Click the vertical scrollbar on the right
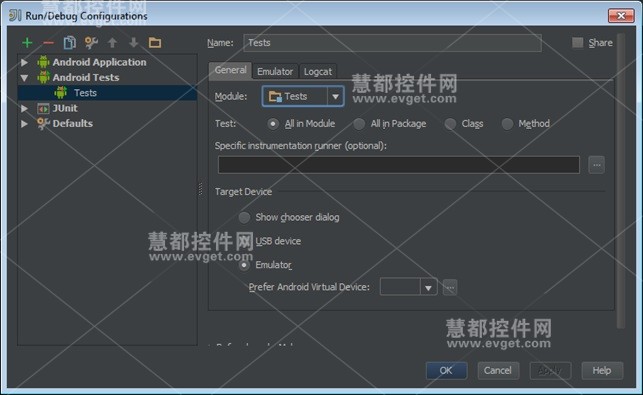Viewport: 643px width, 395px height. (620, 180)
